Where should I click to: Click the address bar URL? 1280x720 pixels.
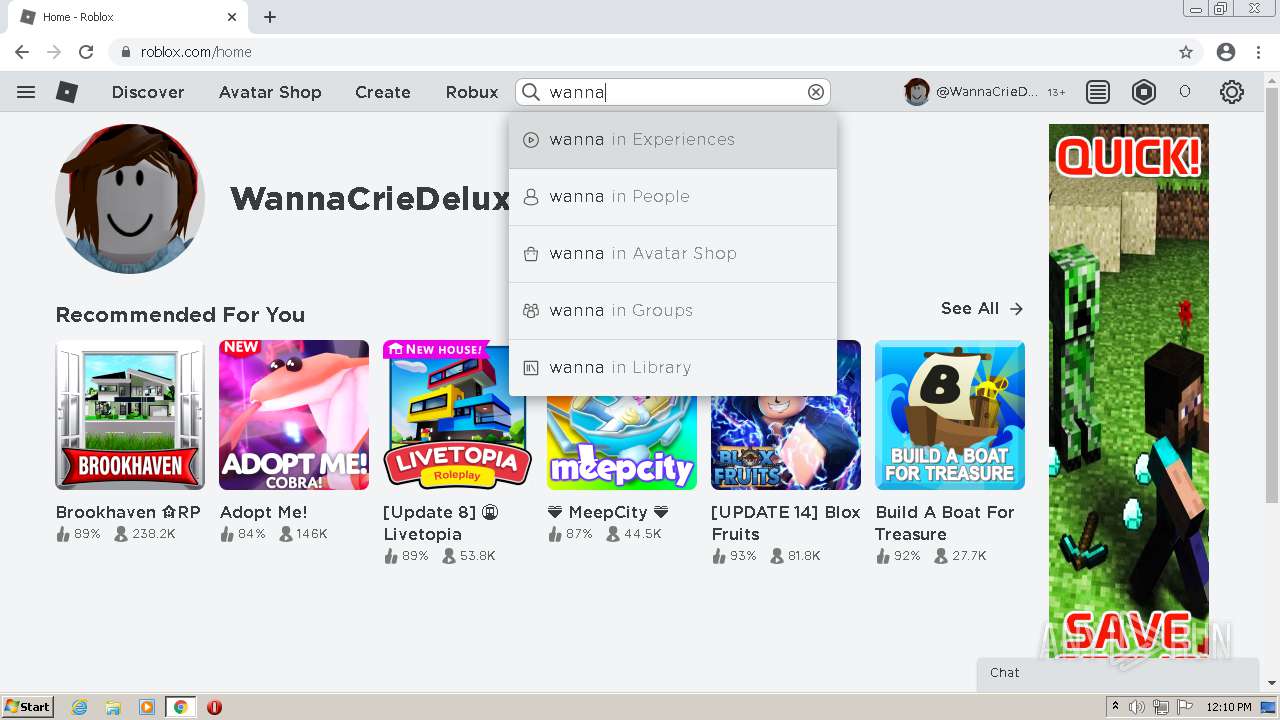pyautogui.click(x=196, y=52)
